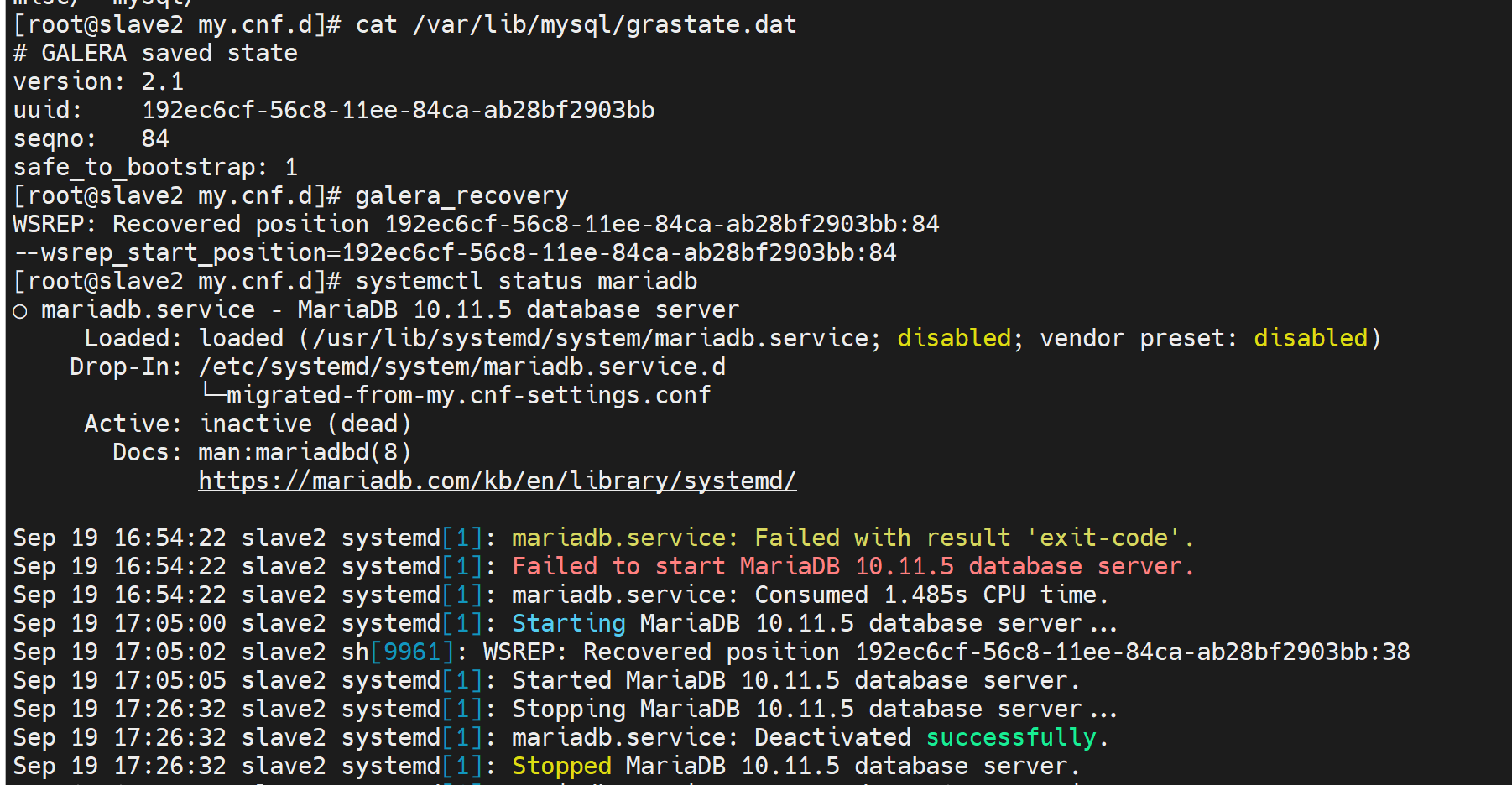The image size is (1512, 785).
Task: Click the first yellow 'disabled' in Loaded line
Action: click(x=954, y=338)
